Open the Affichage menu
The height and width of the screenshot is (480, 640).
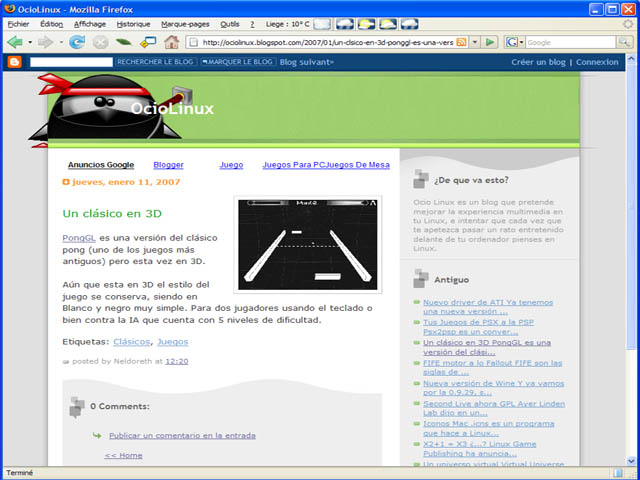[89, 23]
